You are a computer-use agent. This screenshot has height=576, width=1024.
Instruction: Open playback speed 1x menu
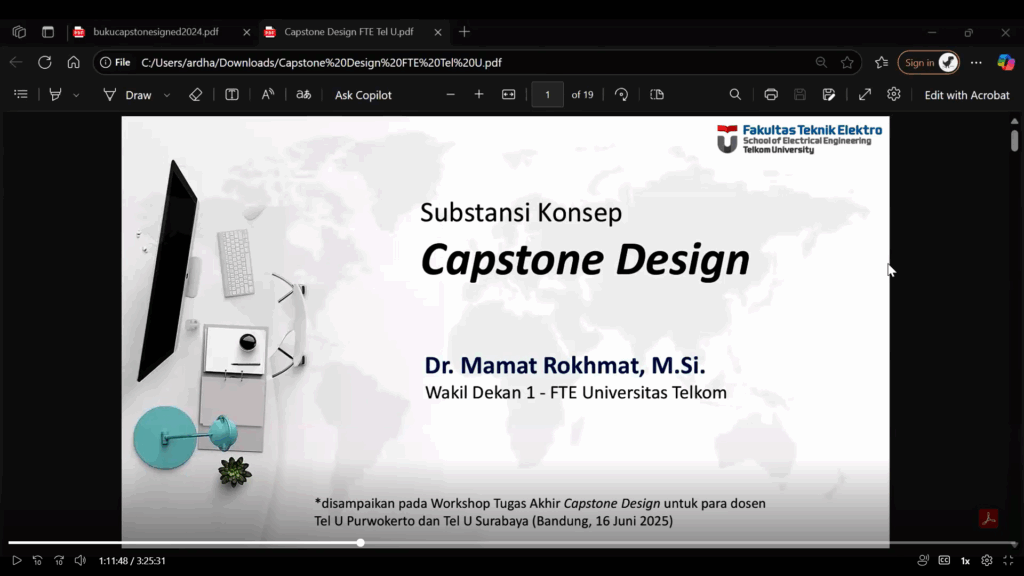[x=965, y=561]
